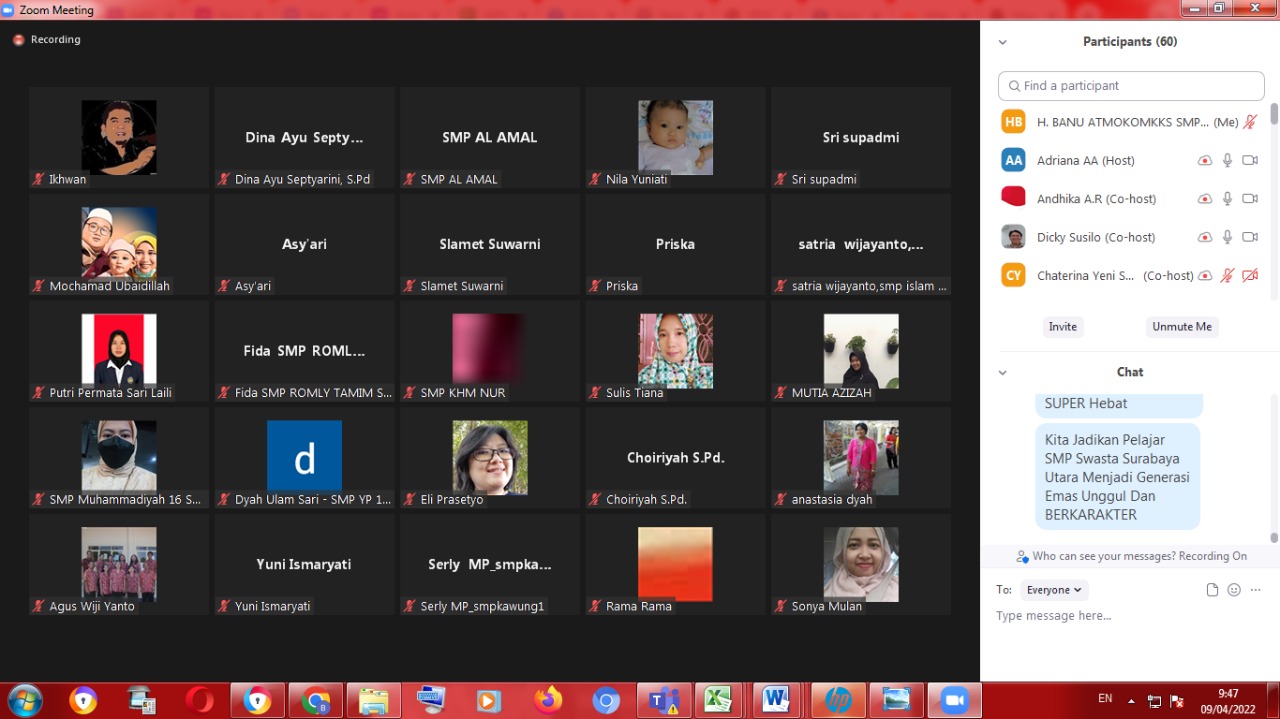The image size is (1280, 719).
Task: Select the SMP AL AMAL participant tile
Action: point(490,137)
